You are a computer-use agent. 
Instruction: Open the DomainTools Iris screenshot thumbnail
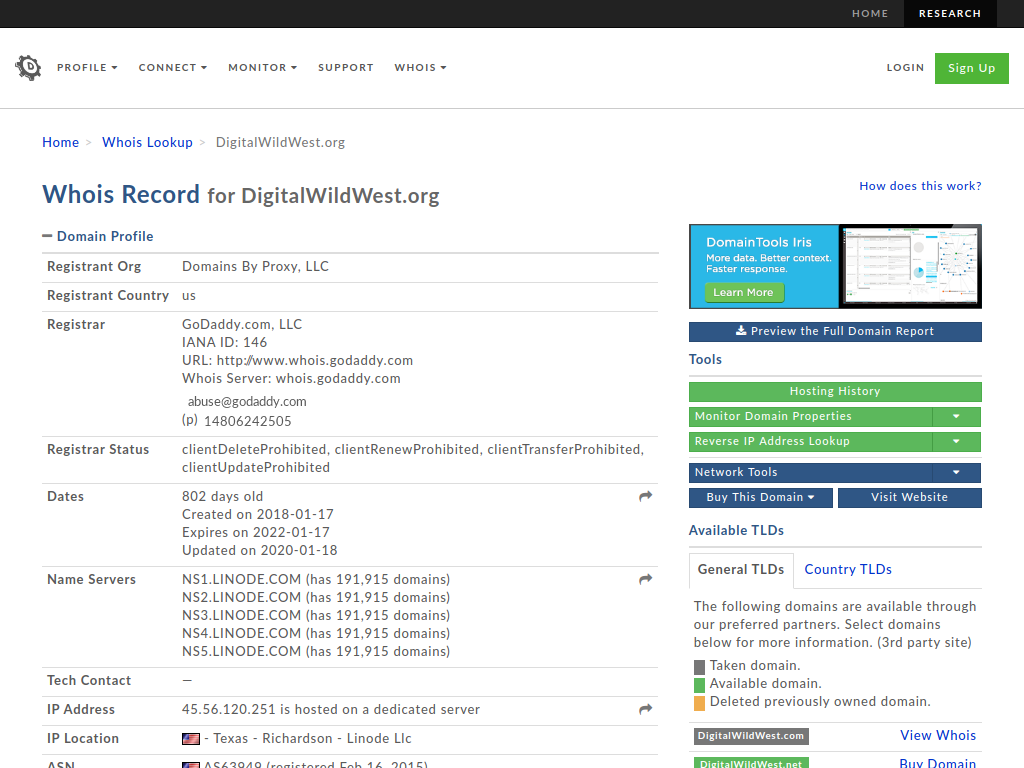click(x=910, y=266)
